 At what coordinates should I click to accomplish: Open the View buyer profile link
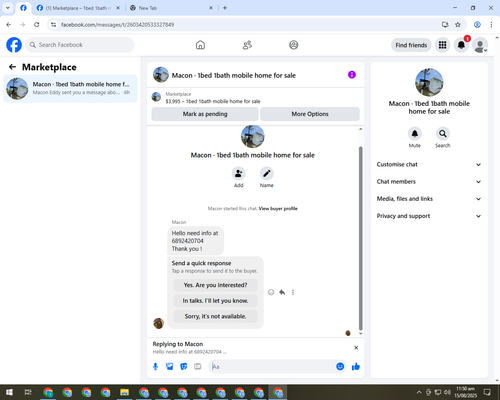click(278, 209)
